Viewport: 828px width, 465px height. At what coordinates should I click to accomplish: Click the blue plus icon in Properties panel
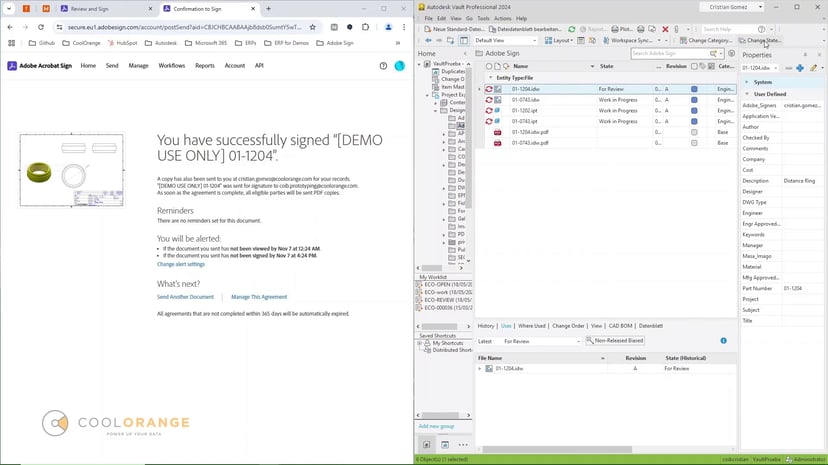click(800, 68)
